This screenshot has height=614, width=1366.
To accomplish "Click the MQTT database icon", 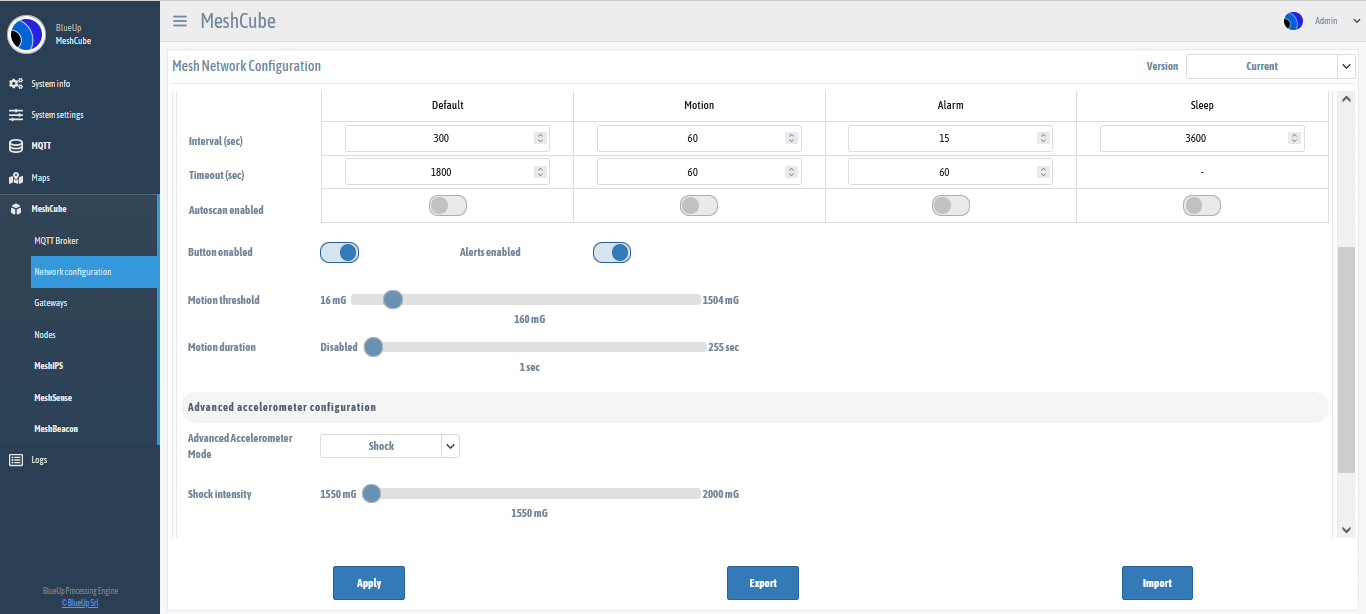I will click(16, 146).
